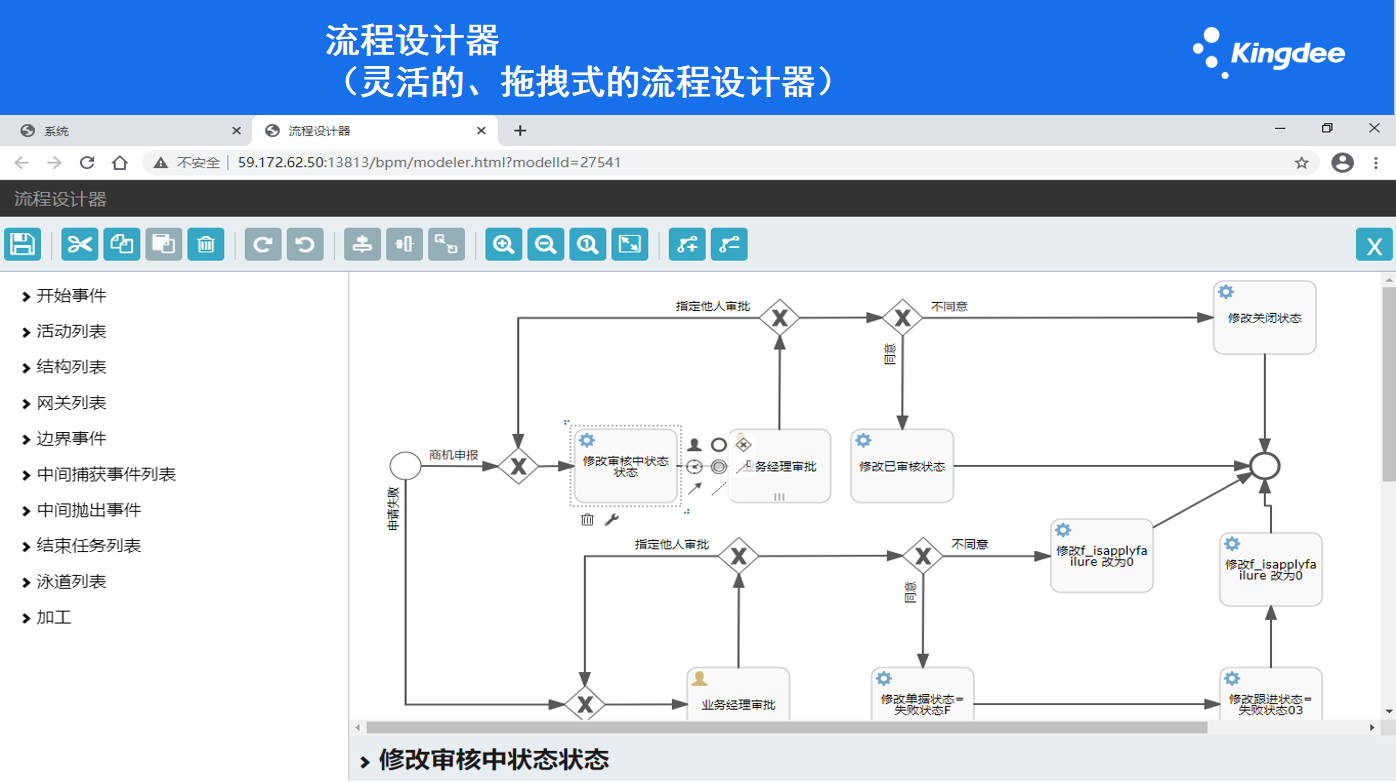The width and height of the screenshot is (1396, 782).
Task: Close the designer with the X button
Action: (1374, 245)
